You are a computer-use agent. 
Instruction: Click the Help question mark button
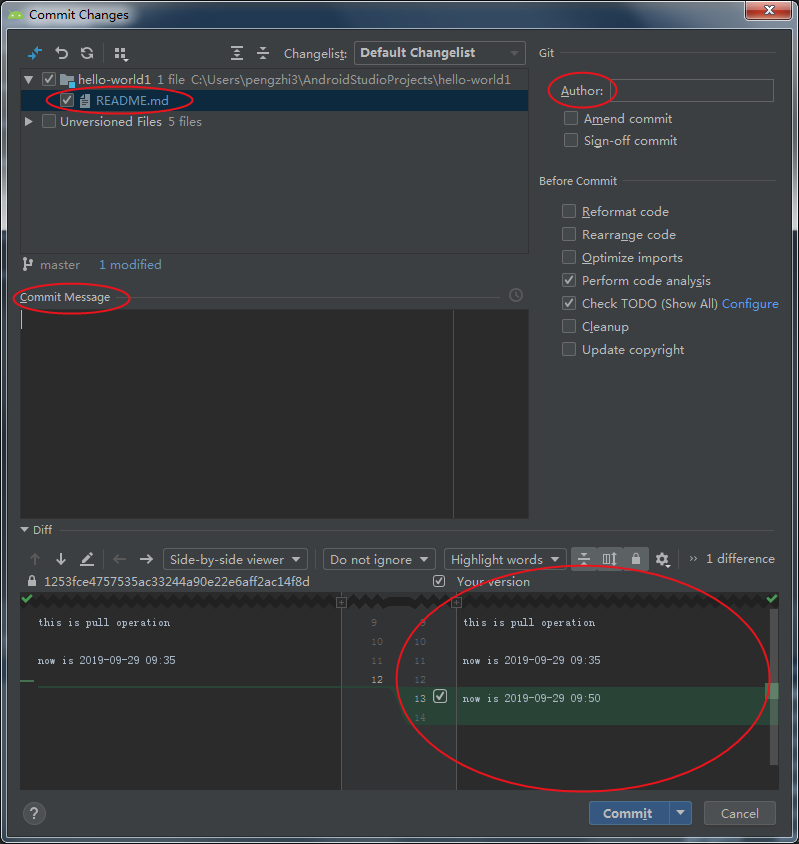click(34, 813)
